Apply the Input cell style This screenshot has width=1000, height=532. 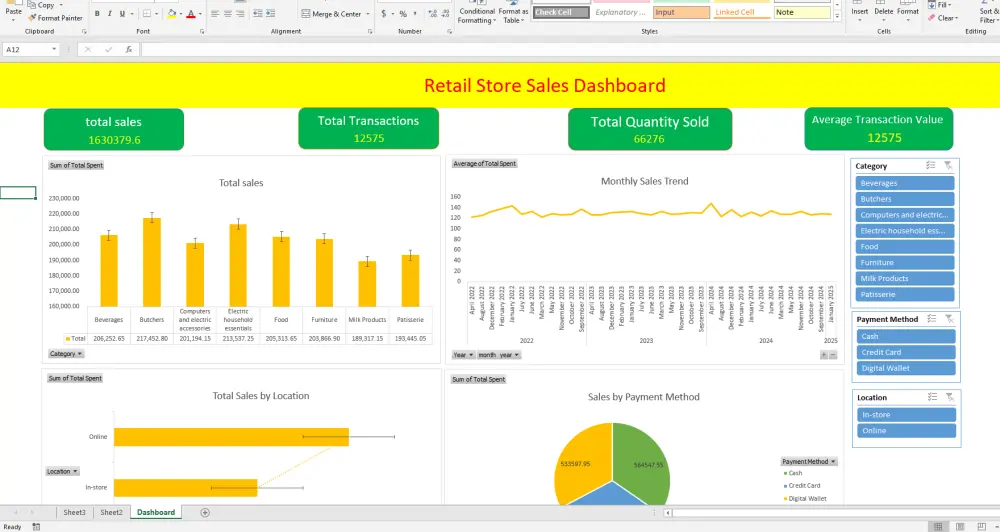click(681, 12)
